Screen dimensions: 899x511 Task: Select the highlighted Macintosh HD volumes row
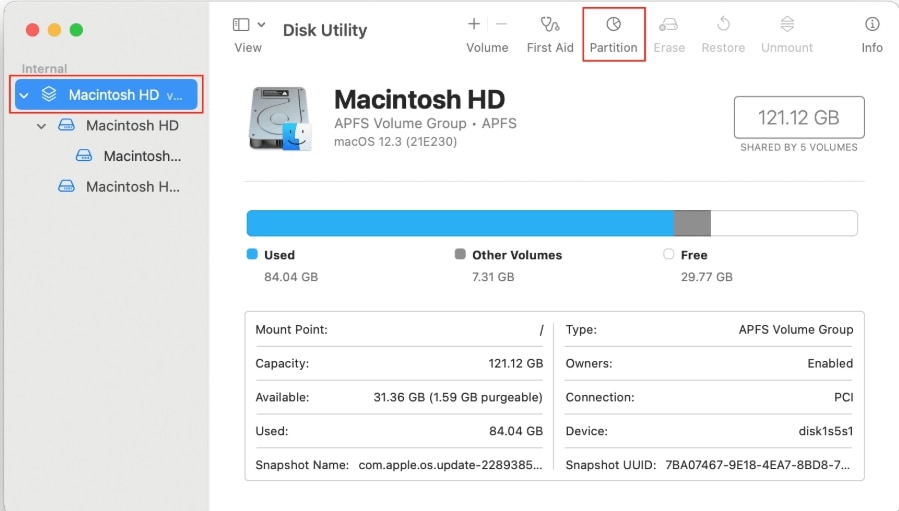click(106, 95)
